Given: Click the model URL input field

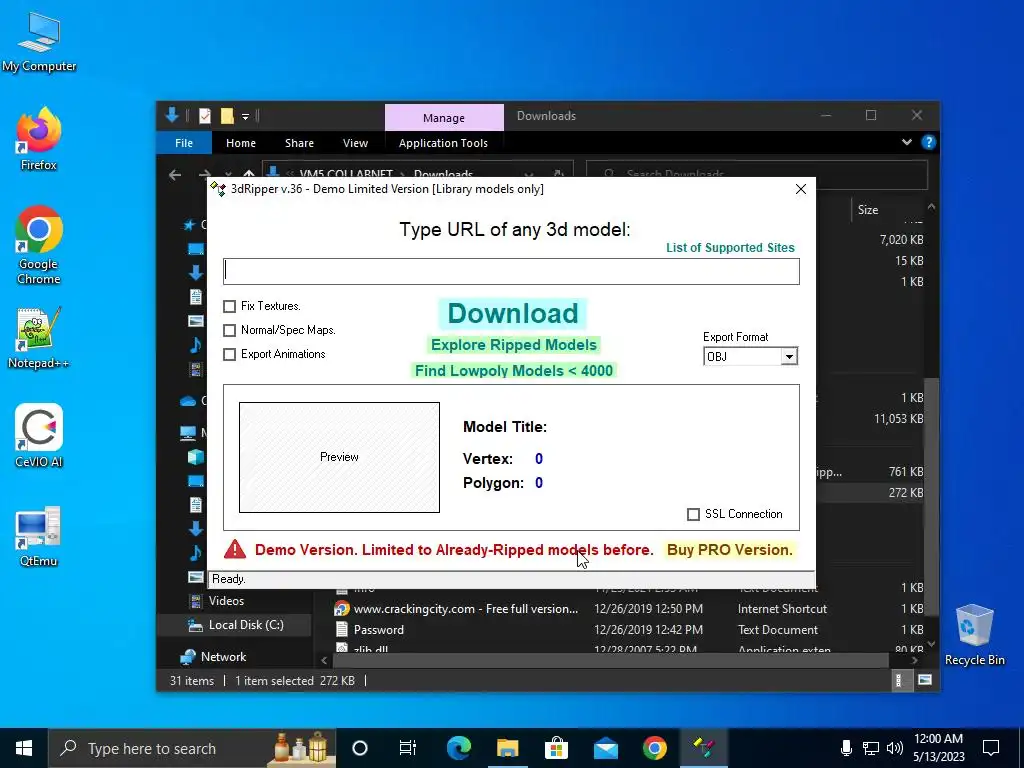Looking at the screenshot, I should 511,272.
